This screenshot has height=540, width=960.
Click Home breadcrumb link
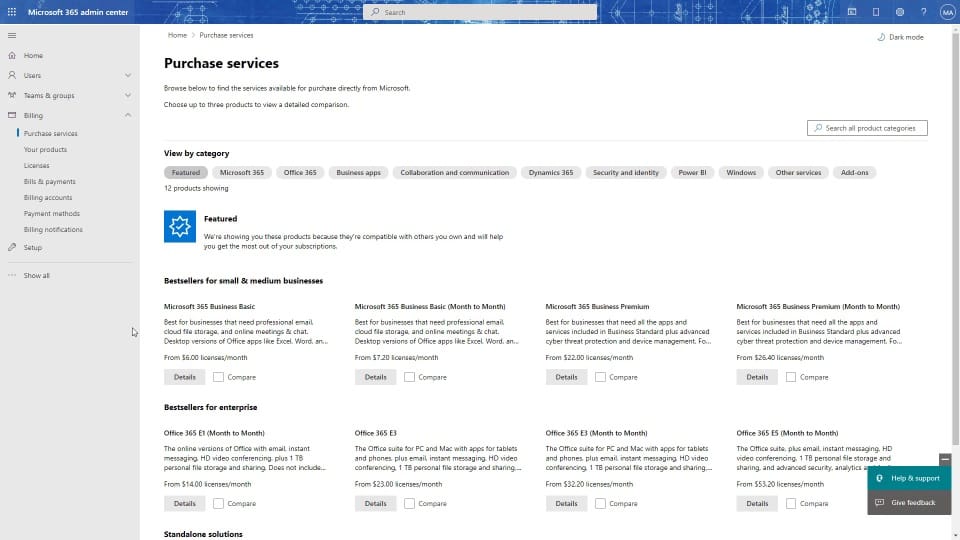pos(178,35)
